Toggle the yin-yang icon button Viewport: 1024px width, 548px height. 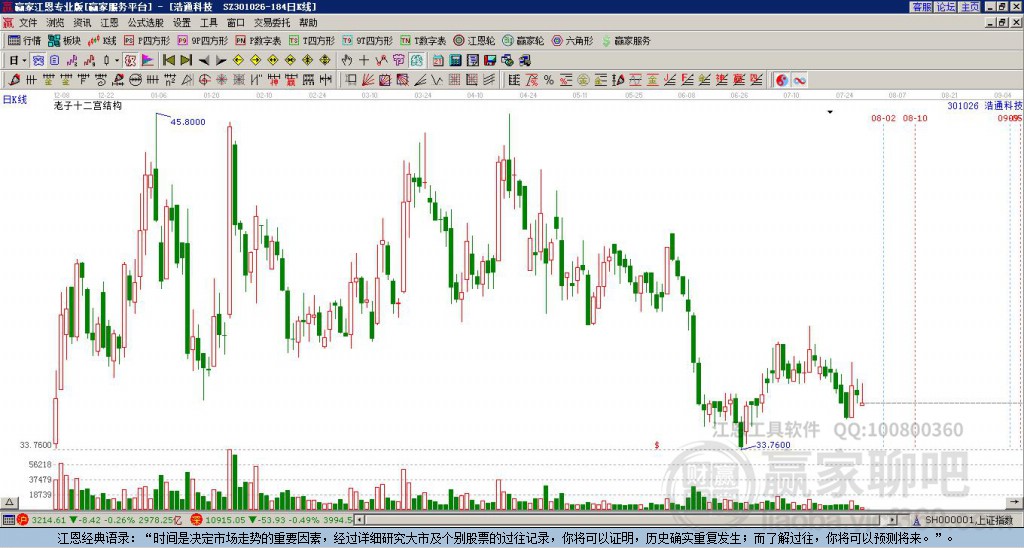(782, 80)
